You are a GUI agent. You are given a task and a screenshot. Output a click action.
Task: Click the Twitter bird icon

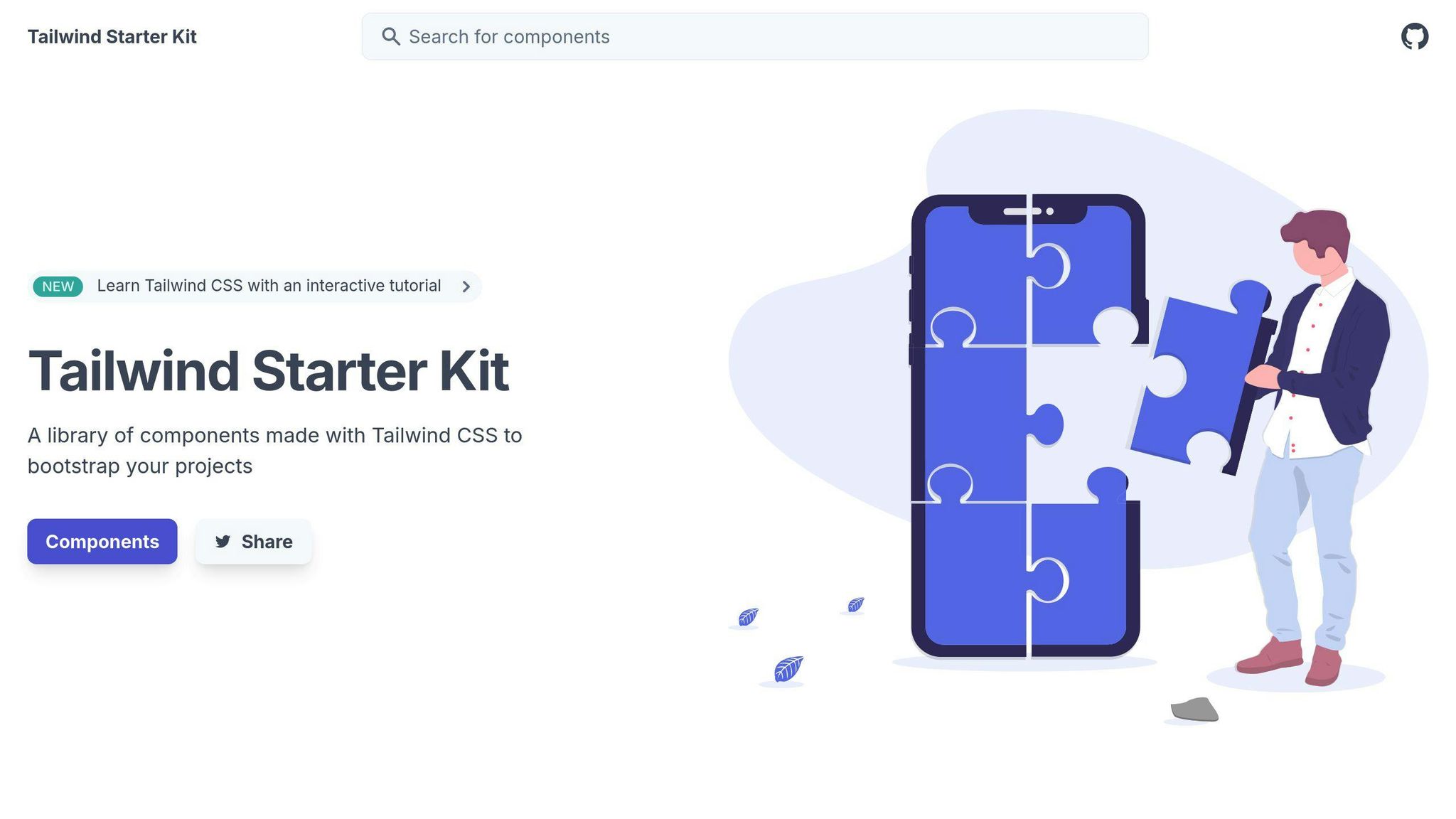coord(223,542)
